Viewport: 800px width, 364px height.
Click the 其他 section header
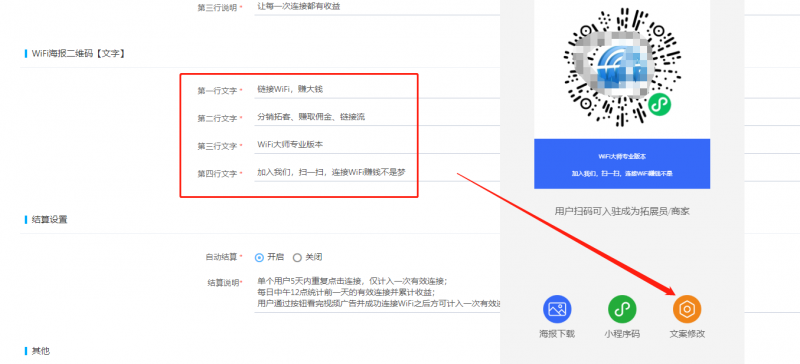click(x=41, y=351)
